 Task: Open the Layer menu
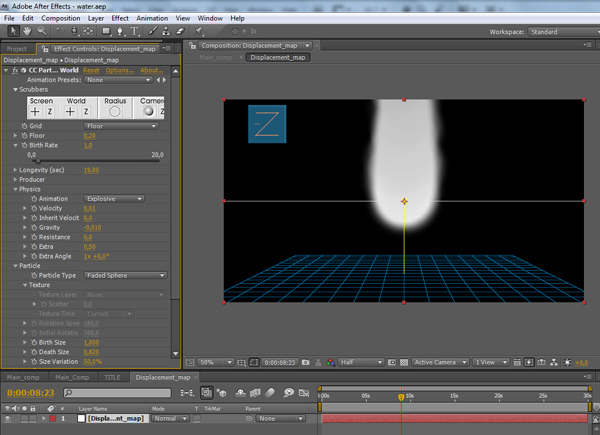[x=96, y=18]
